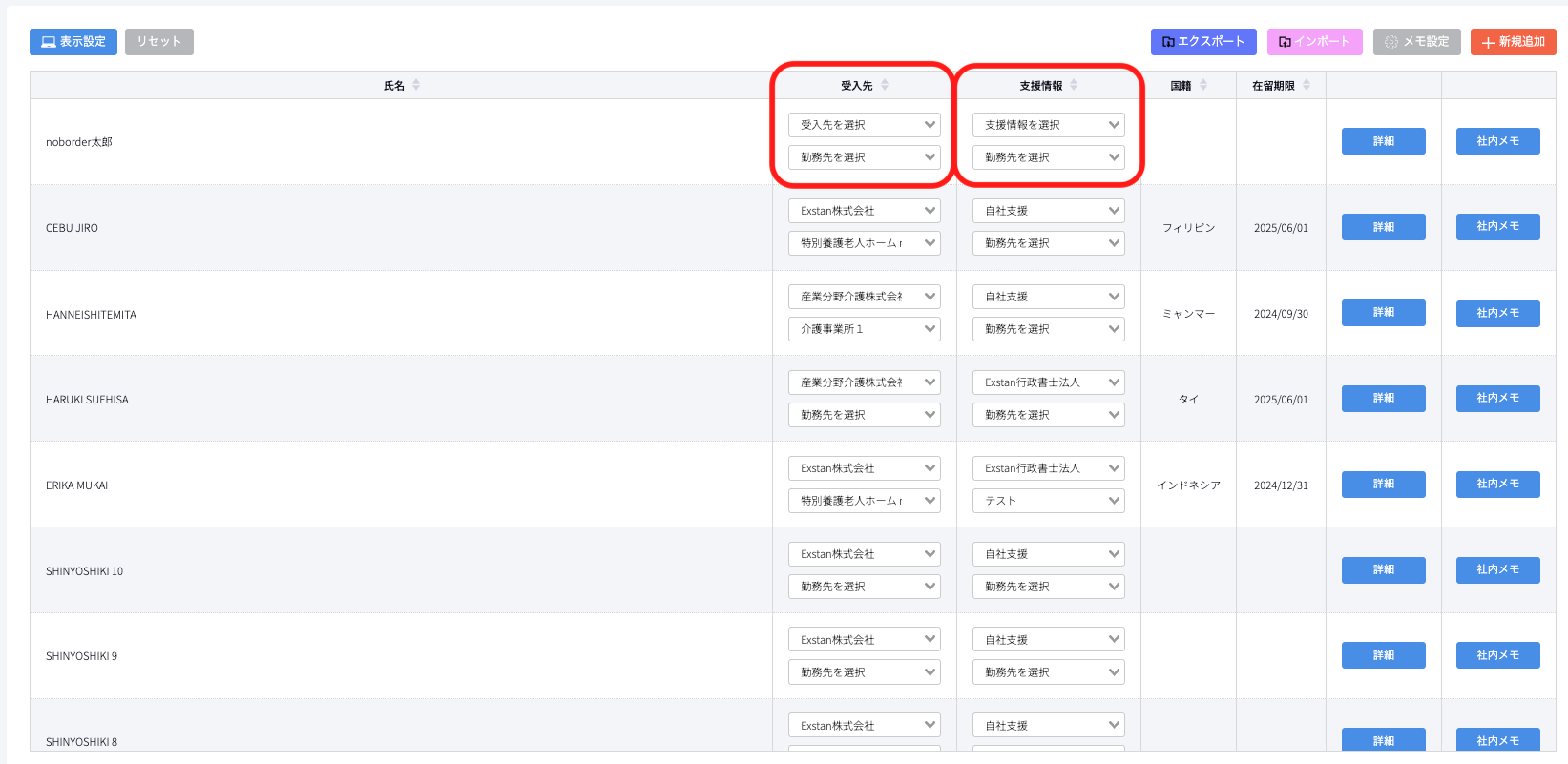Open the 特別養護老人ホーム dropdown for CEBU JIRO
The height and width of the screenshot is (764, 1568).
[864, 243]
